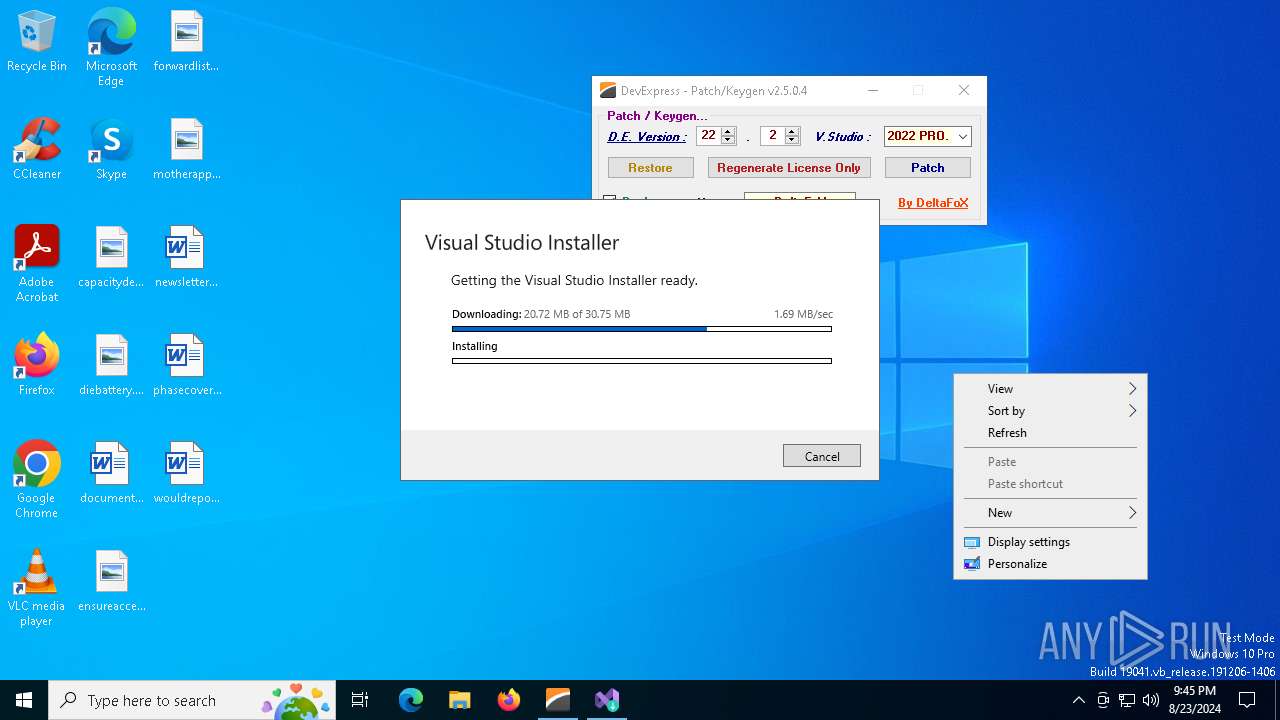
Task: Cancel the Visual Studio Installer setup
Action: coord(822,456)
